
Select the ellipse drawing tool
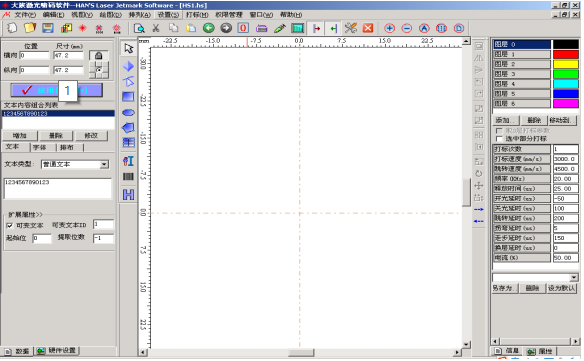(128, 112)
